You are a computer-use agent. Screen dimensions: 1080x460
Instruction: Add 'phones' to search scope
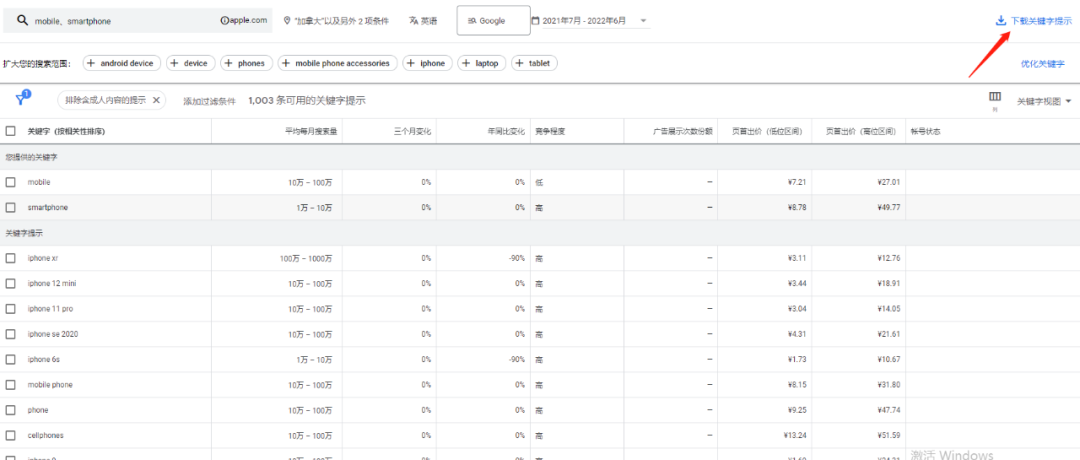pos(247,63)
